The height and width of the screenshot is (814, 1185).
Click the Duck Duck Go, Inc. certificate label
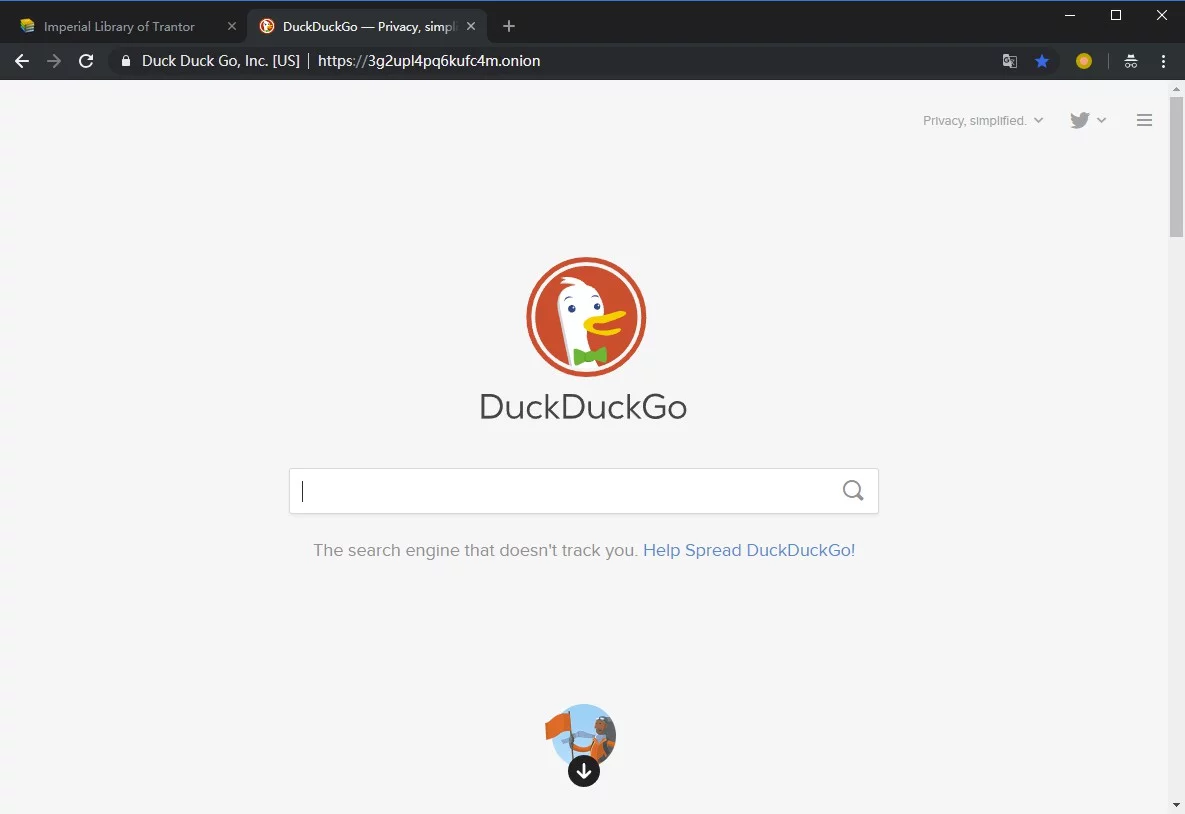tap(221, 61)
